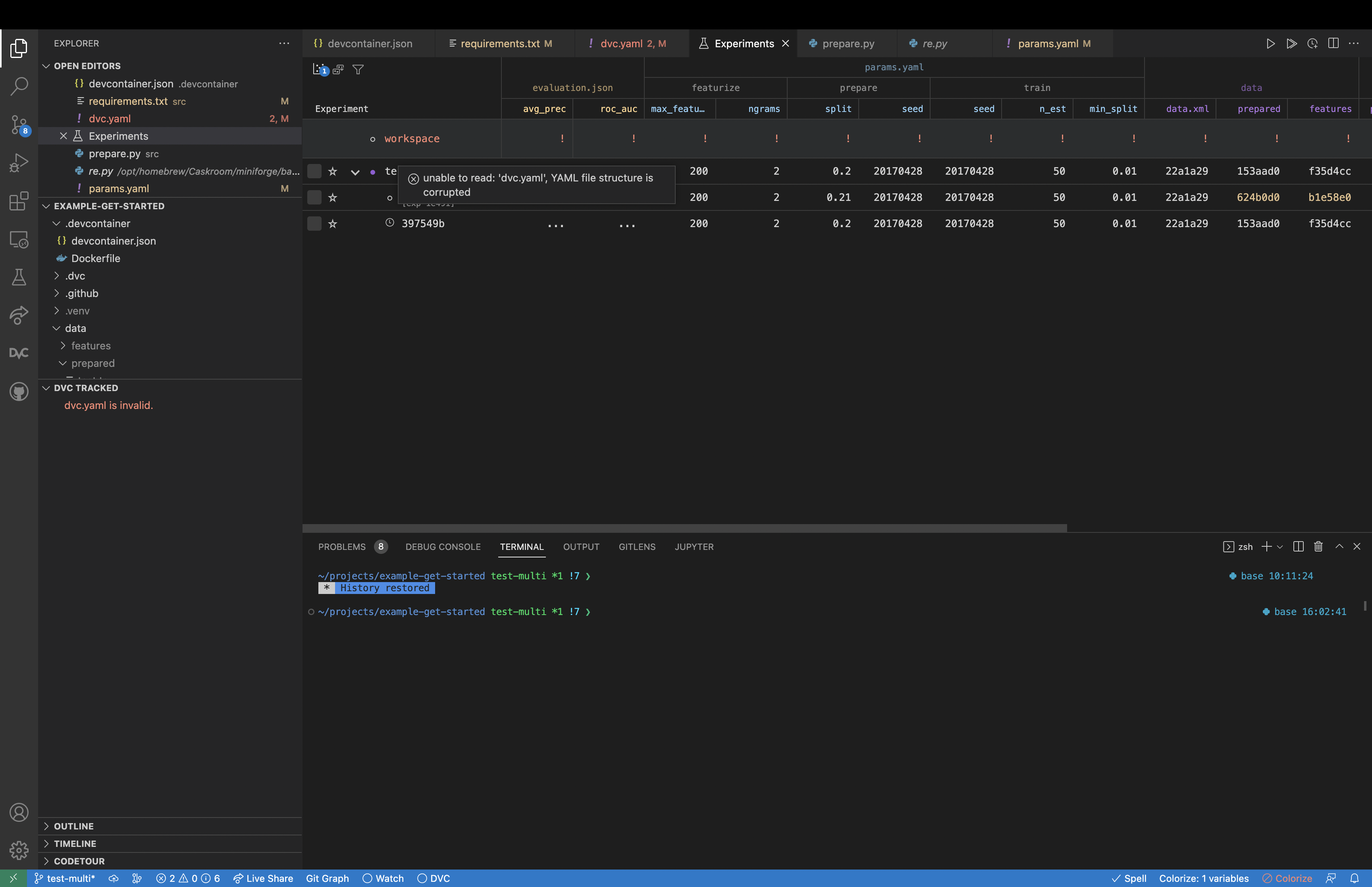Expand the .github folder

[x=81, y=293]
